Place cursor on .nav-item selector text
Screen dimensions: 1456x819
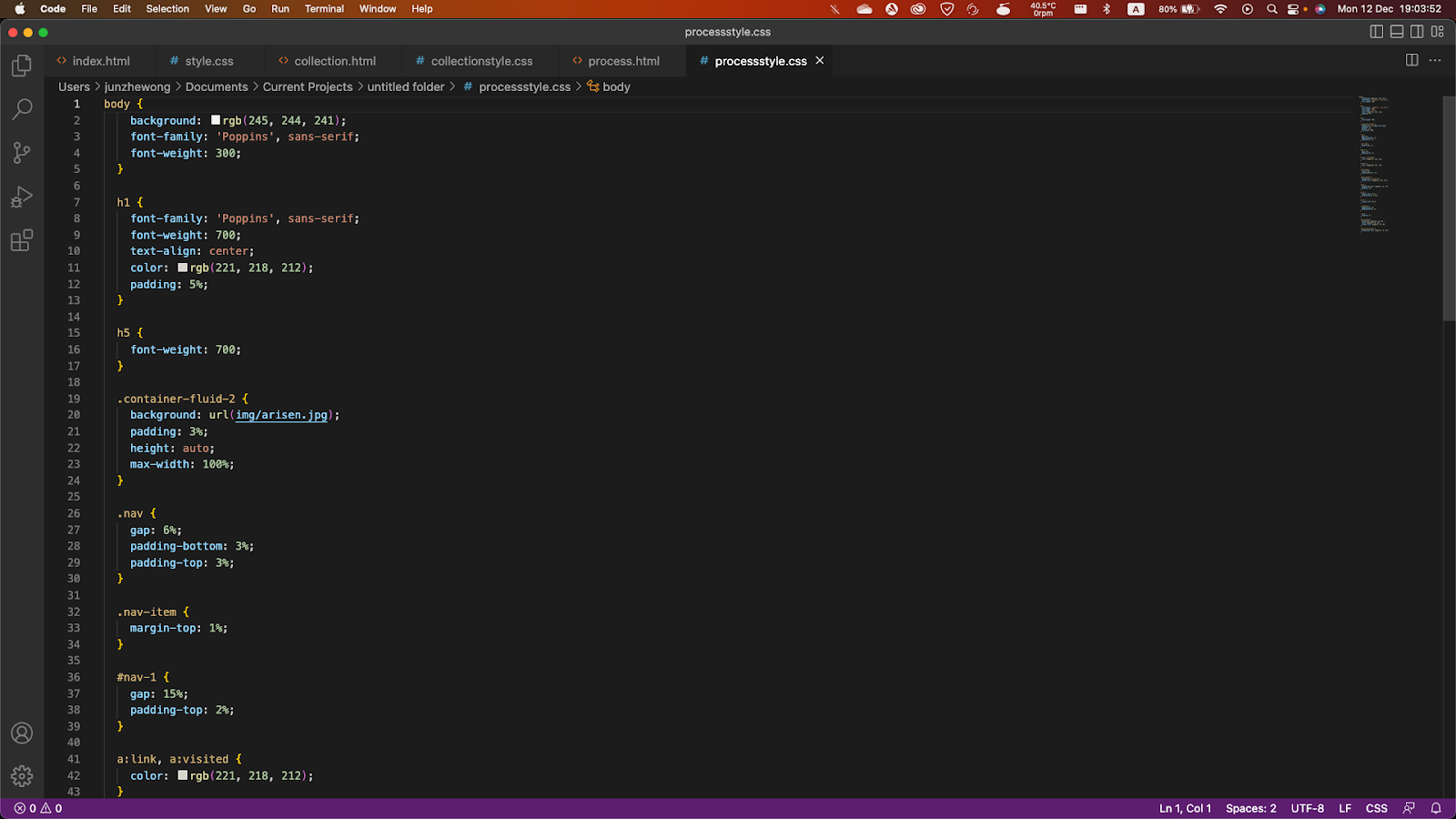pyautogui.click(x=147, y=612)
